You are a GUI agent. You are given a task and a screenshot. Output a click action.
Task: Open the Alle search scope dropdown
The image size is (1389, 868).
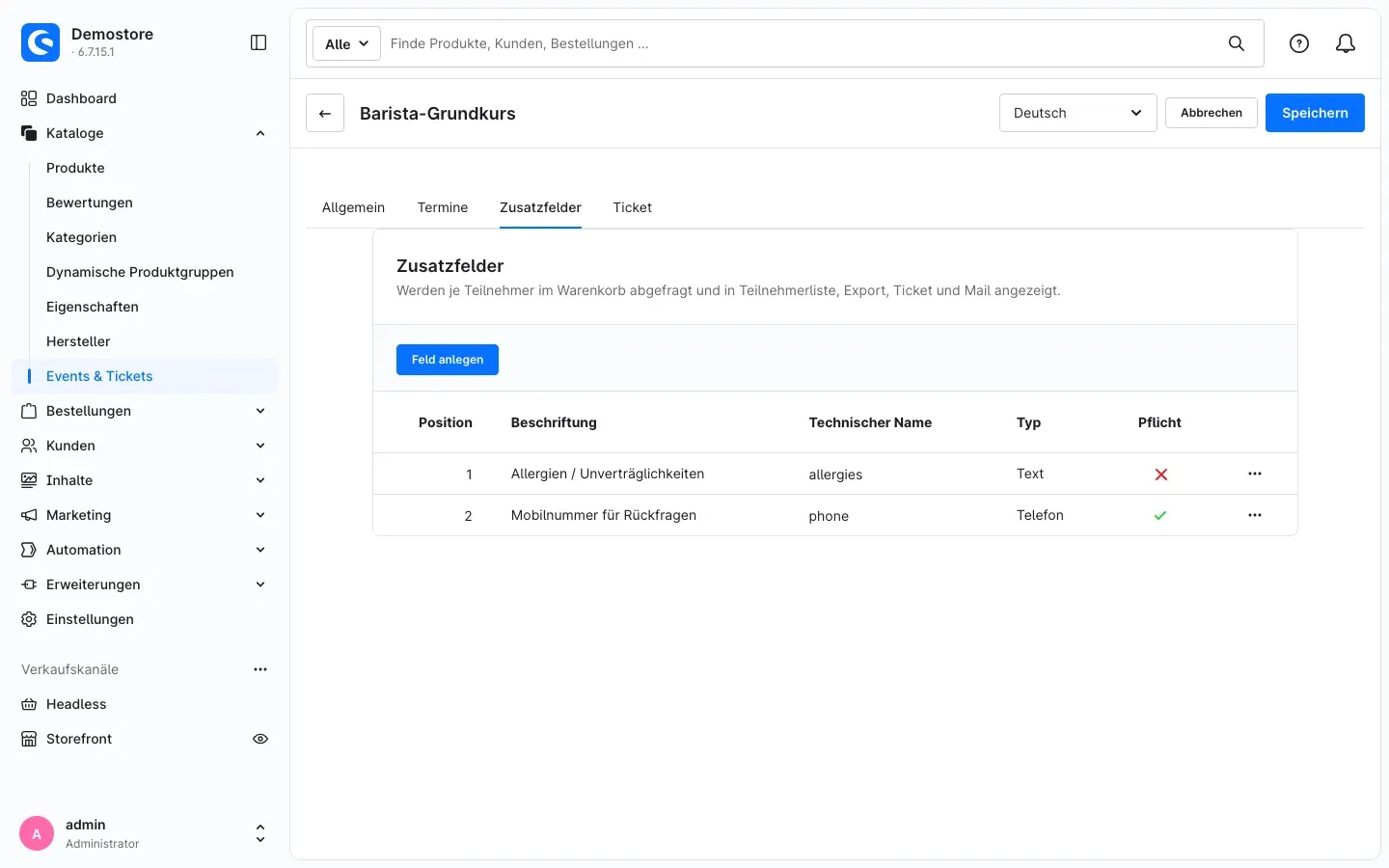346,43
